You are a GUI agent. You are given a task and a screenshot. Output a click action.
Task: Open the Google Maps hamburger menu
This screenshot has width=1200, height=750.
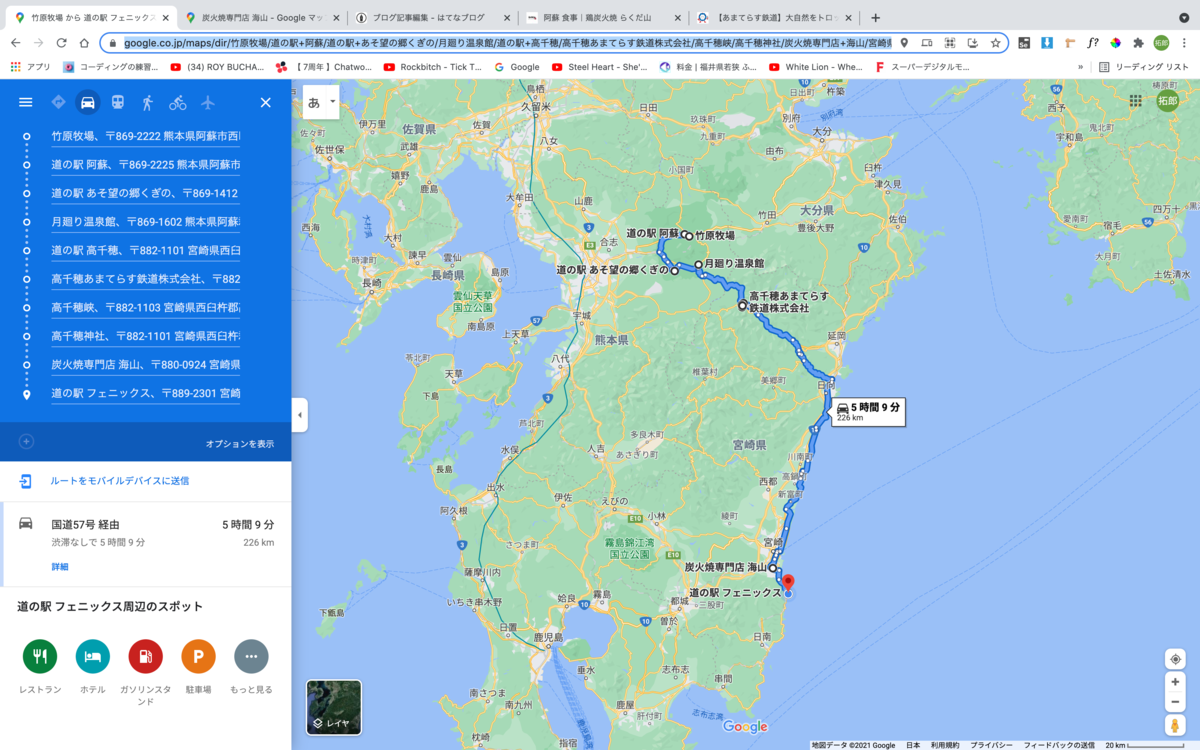point(26,102)
